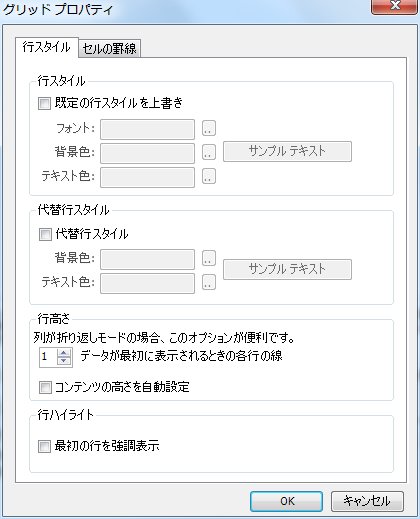Open 行スタイル background color picker button
Image resolution: width=420 pixels, height=519 pixels.
[x=209, y=152]
